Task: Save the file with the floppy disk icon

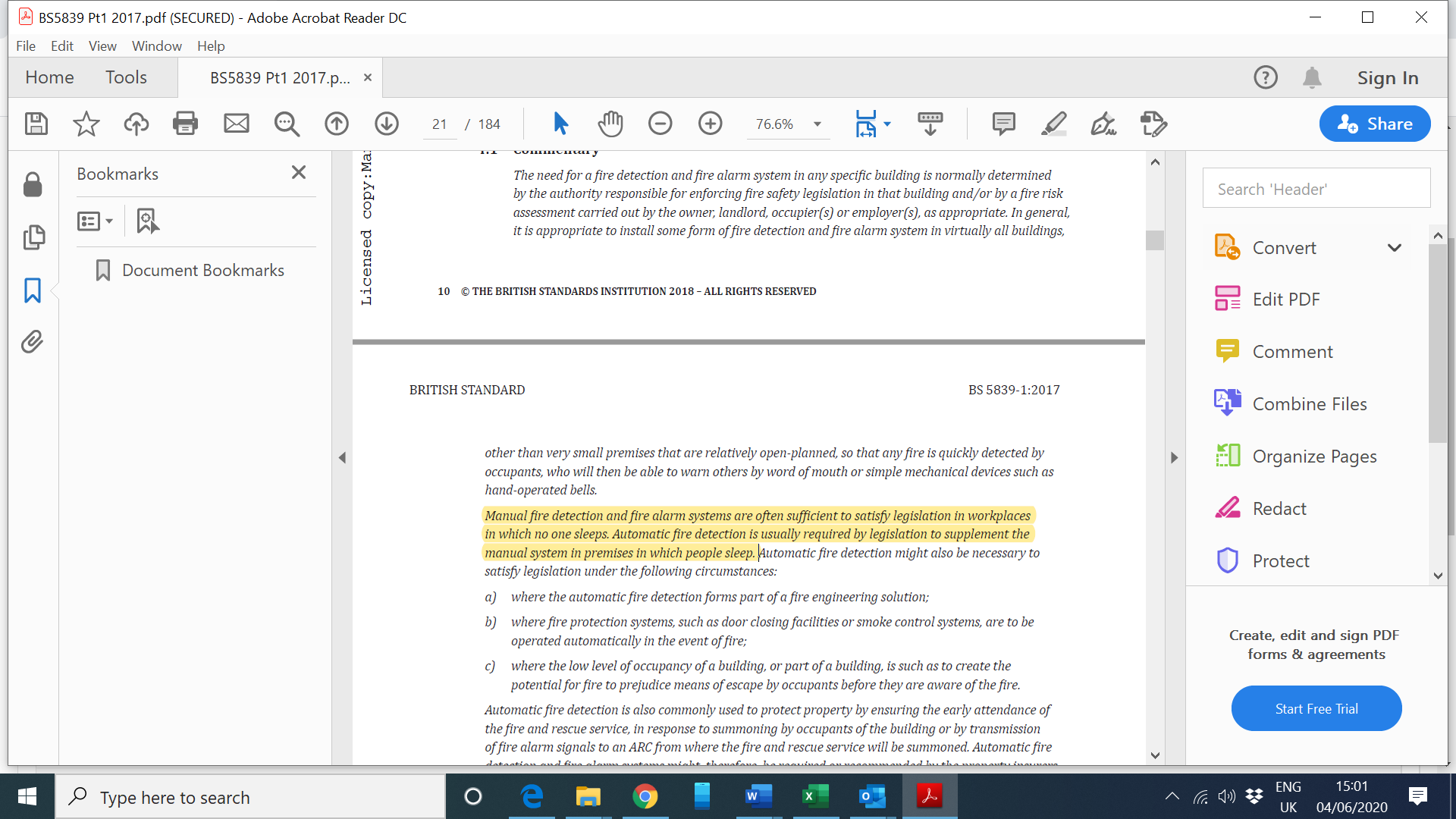Action: (36, 124)
